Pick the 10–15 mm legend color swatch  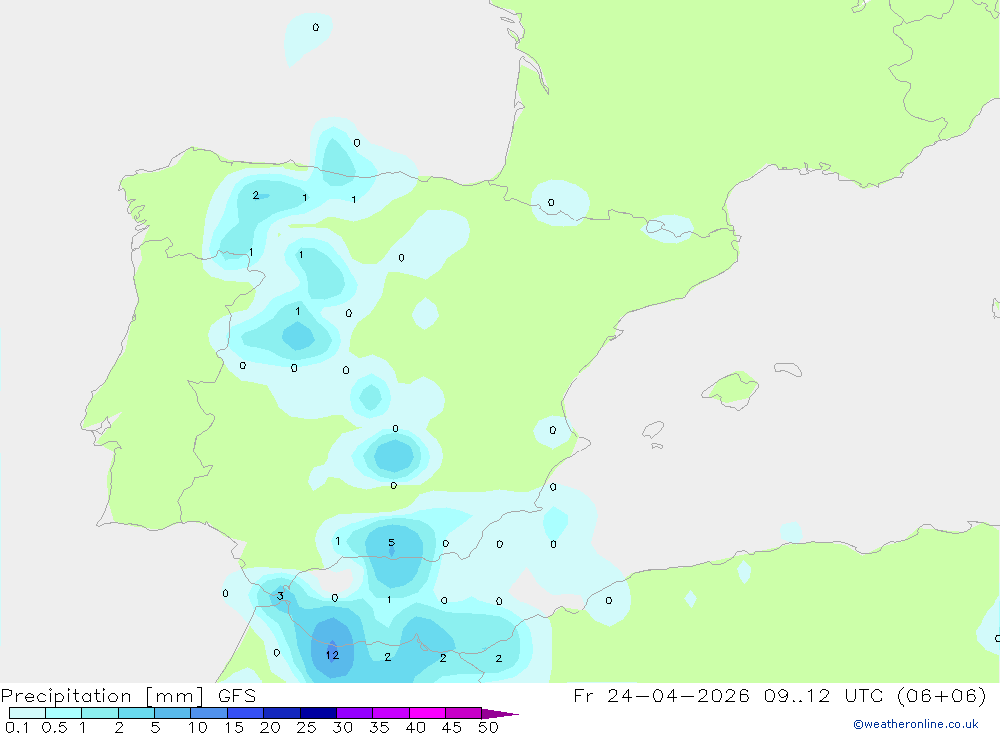coord(209,713)
